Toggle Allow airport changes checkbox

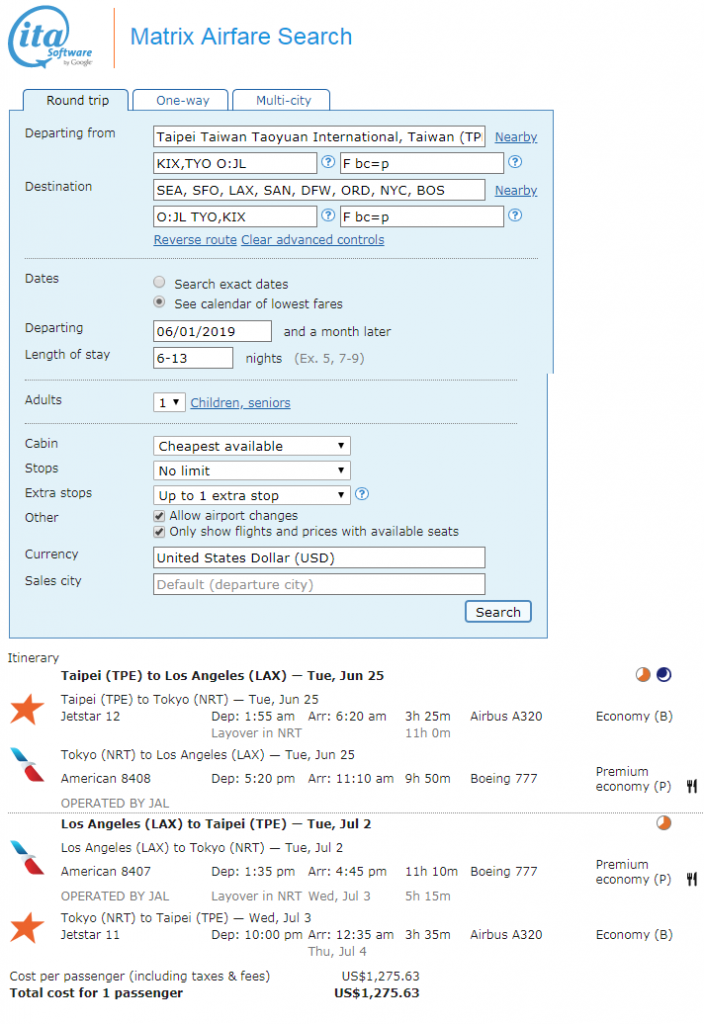[x=159, y=516]
